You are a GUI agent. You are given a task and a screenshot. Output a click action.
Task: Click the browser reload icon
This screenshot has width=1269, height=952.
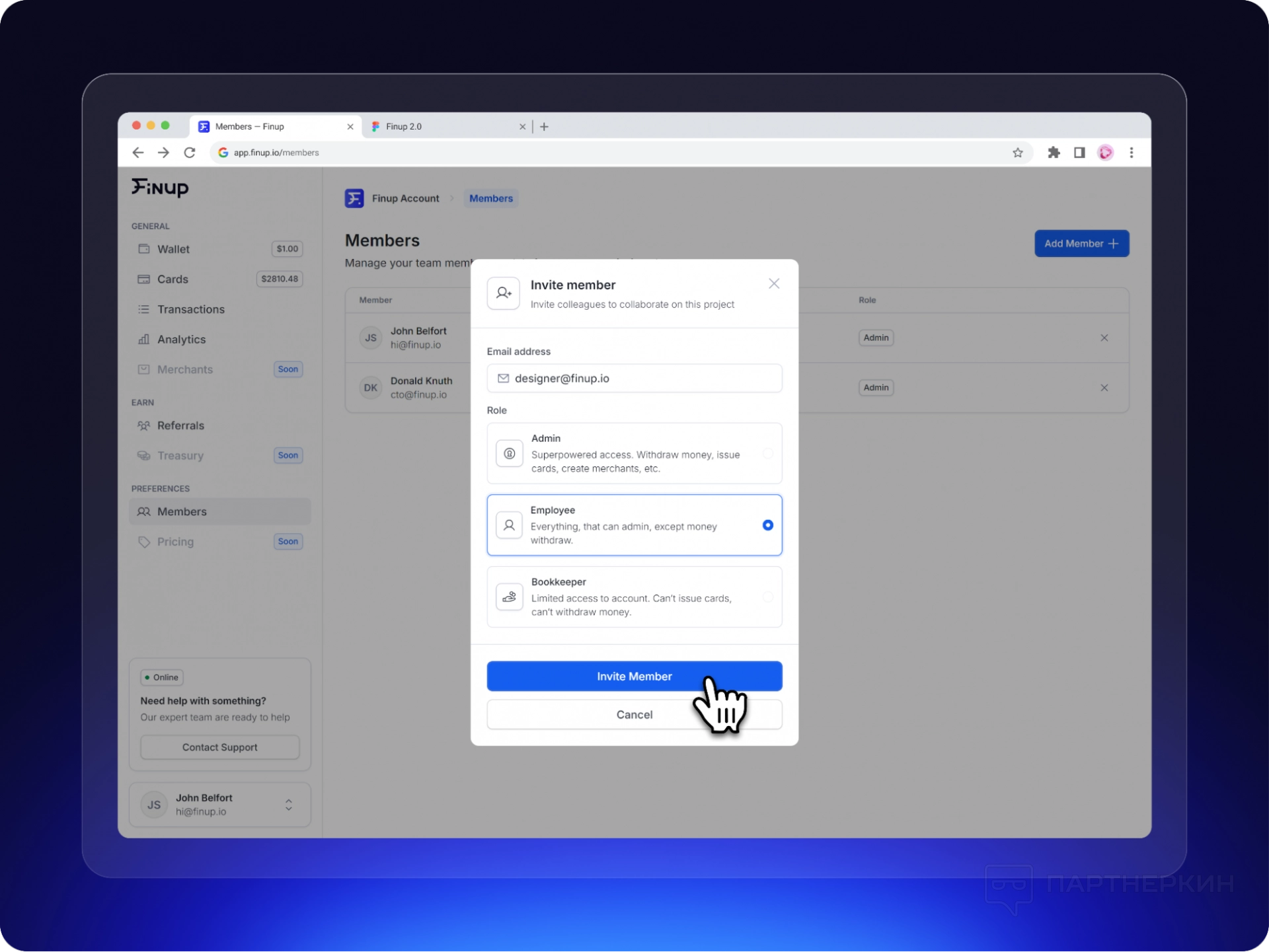pyautogui.click(x=190, y=153)
